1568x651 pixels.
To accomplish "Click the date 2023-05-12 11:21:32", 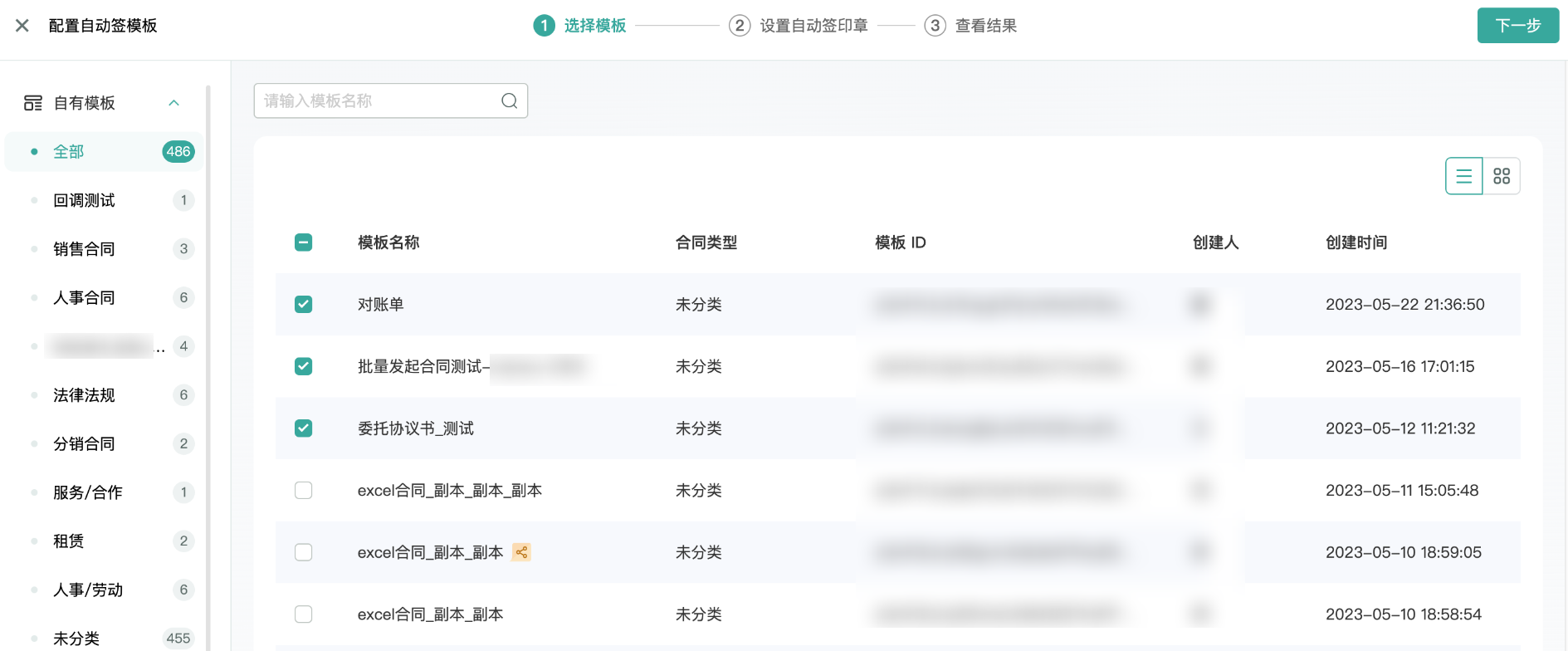I will (x=1400, y=428).
